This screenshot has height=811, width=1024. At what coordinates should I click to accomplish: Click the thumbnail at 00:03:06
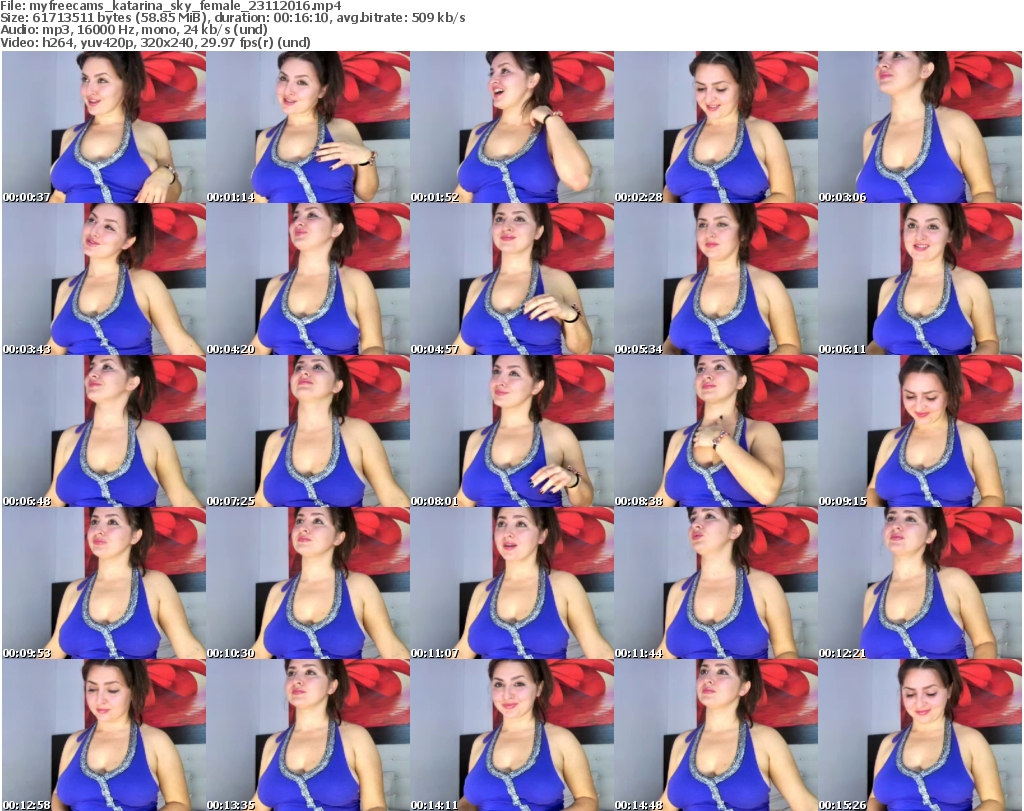pos(920,127)
